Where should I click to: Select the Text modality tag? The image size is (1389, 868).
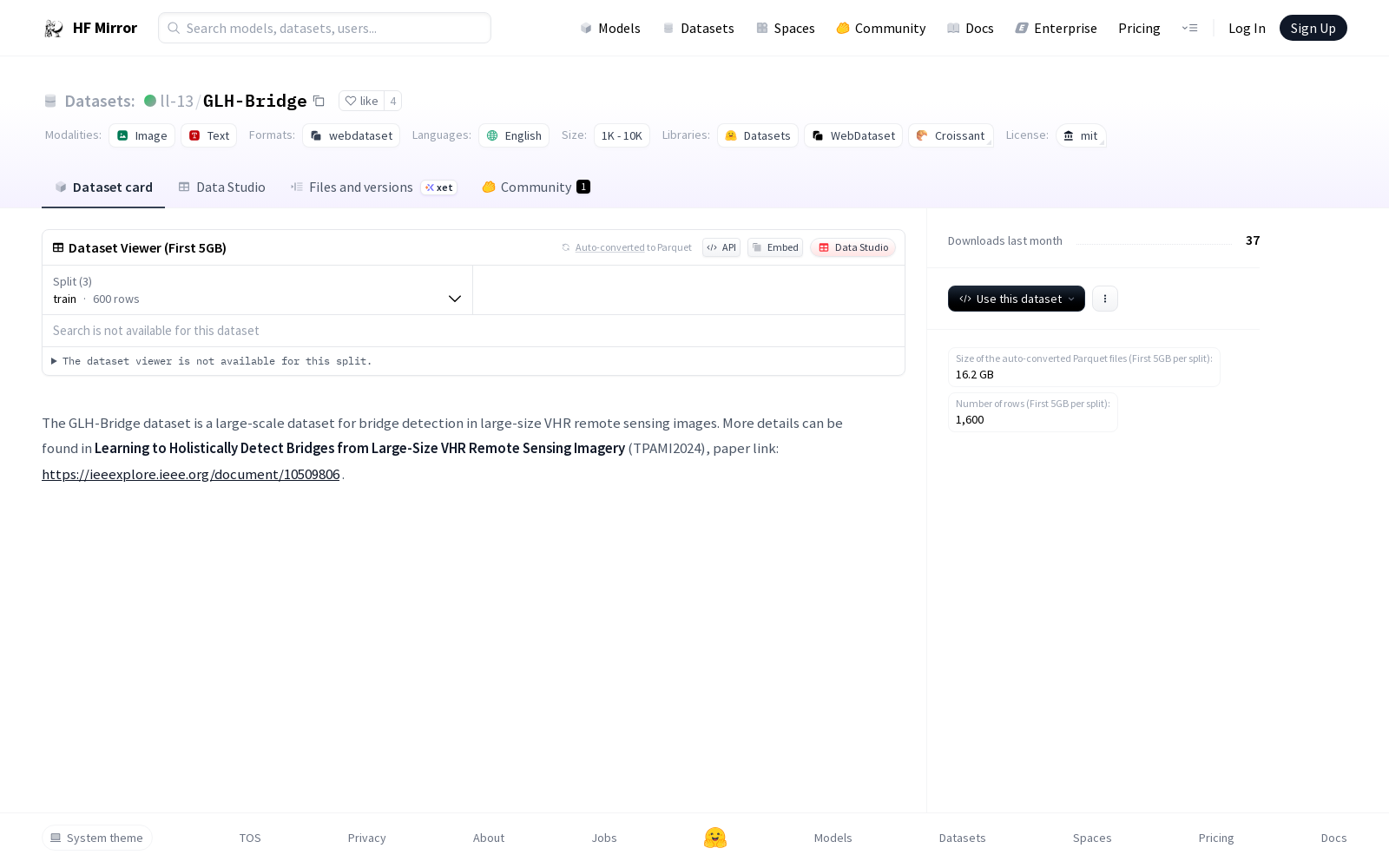[208, 135]
